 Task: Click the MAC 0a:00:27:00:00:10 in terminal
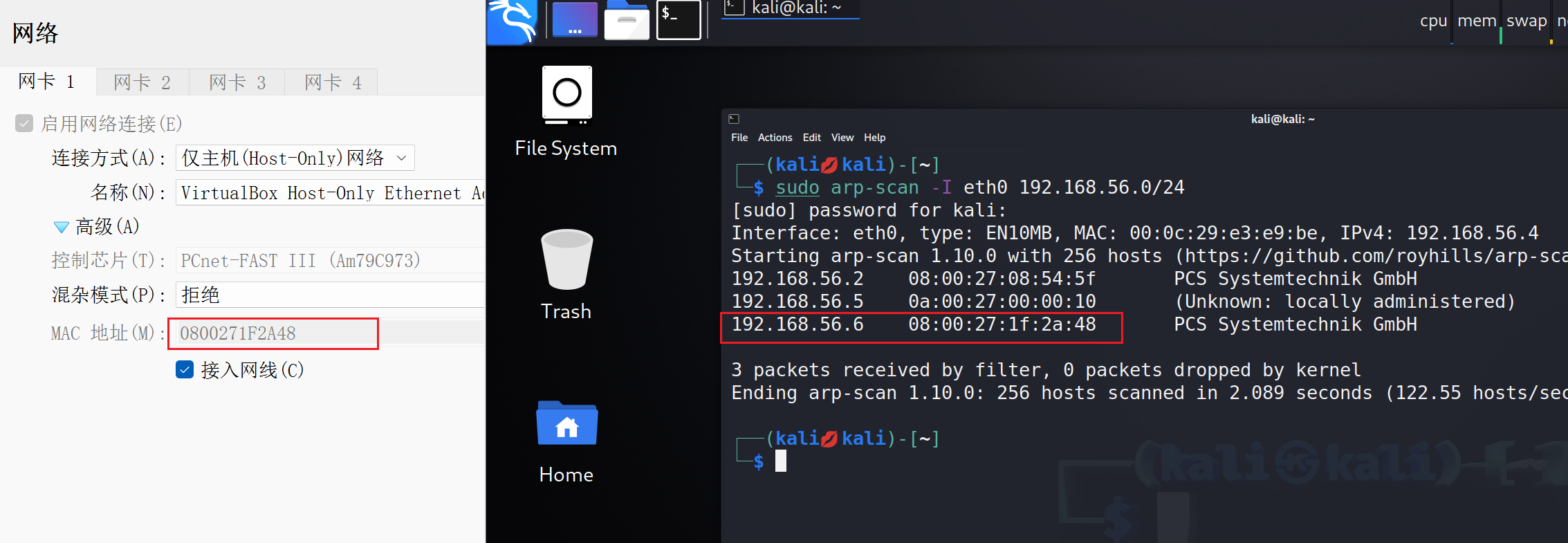pyautogui.click(x=1002, y=302)
